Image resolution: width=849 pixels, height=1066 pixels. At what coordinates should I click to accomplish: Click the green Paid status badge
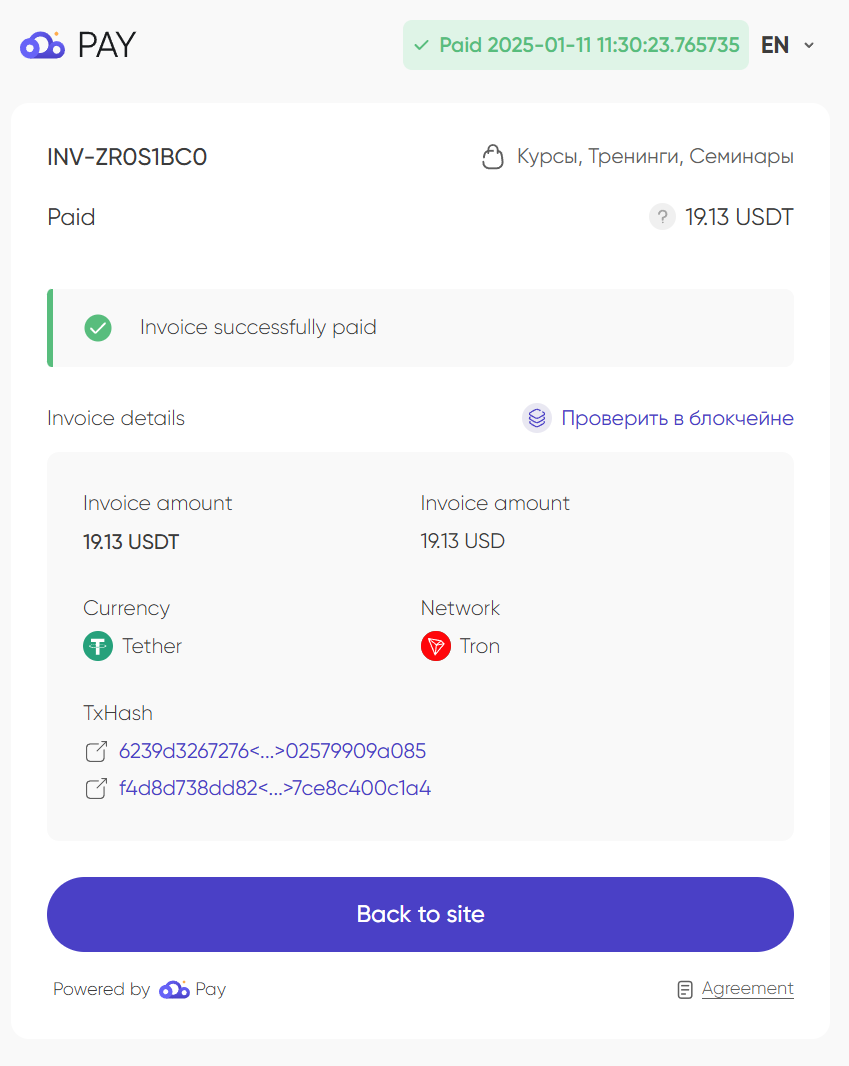576,45
